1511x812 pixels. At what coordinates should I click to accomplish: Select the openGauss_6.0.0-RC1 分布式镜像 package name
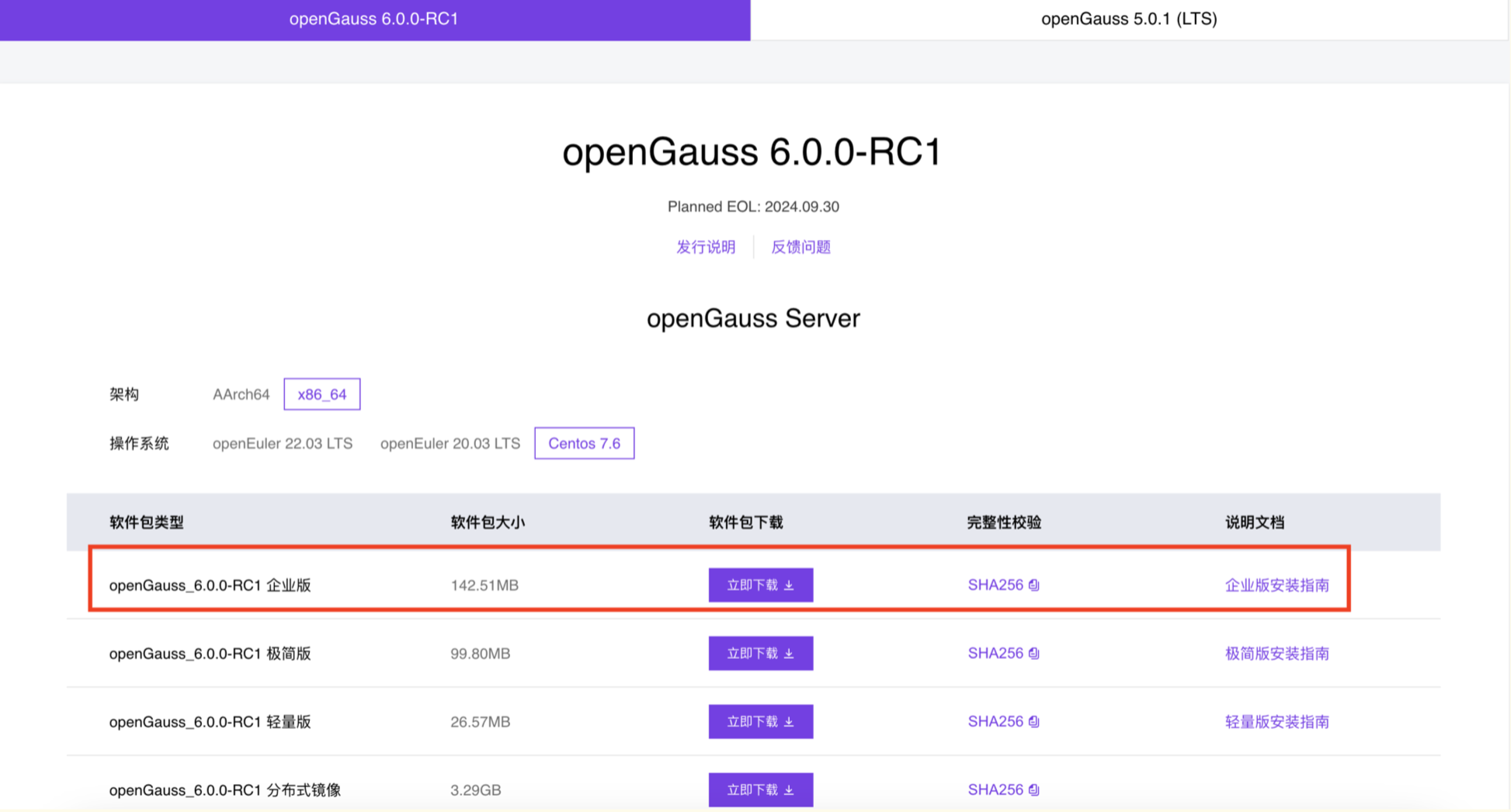tap(225, 790)
